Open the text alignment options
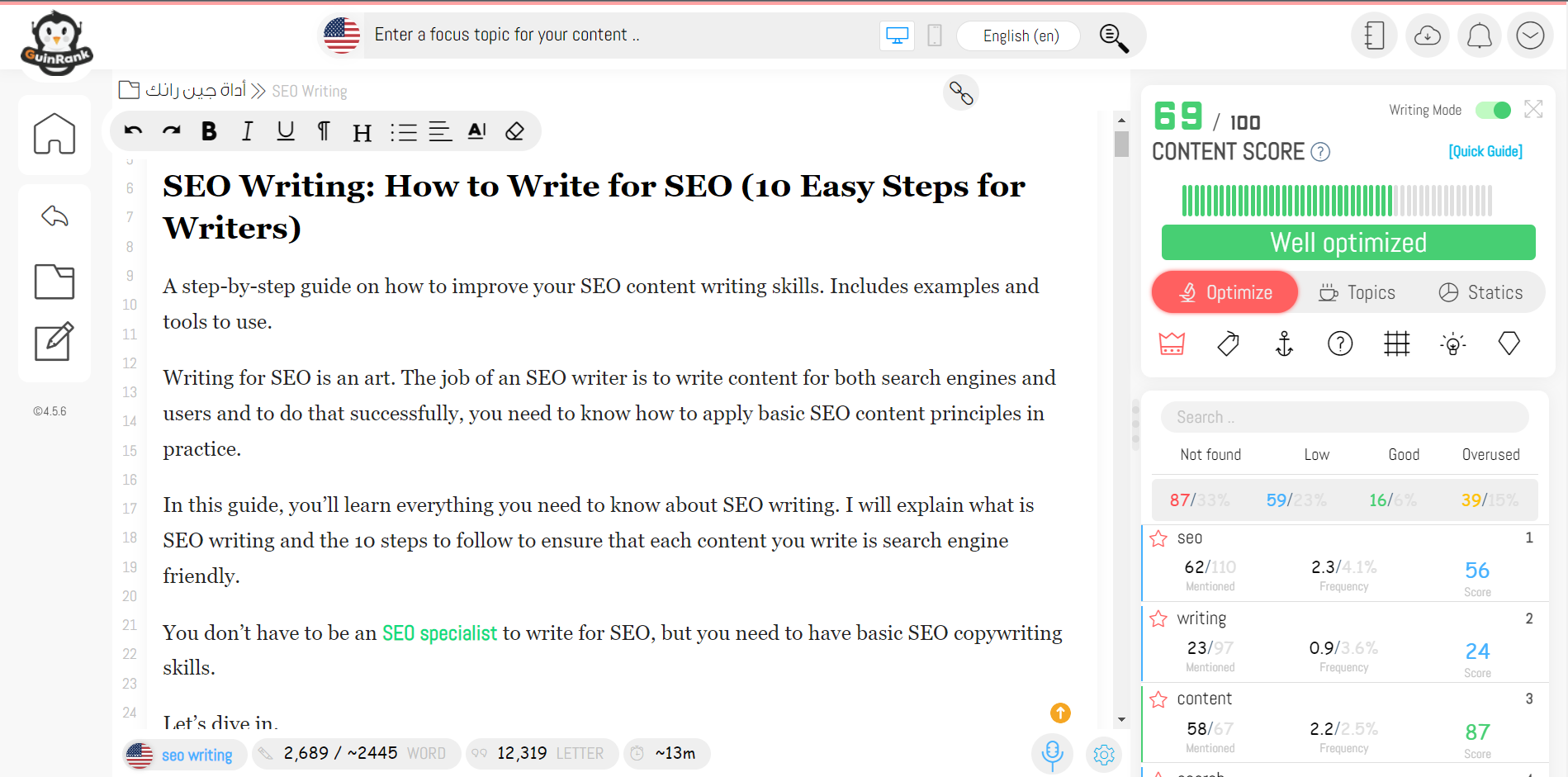Screen dimensions: 1568x777 tap(440, 131)
